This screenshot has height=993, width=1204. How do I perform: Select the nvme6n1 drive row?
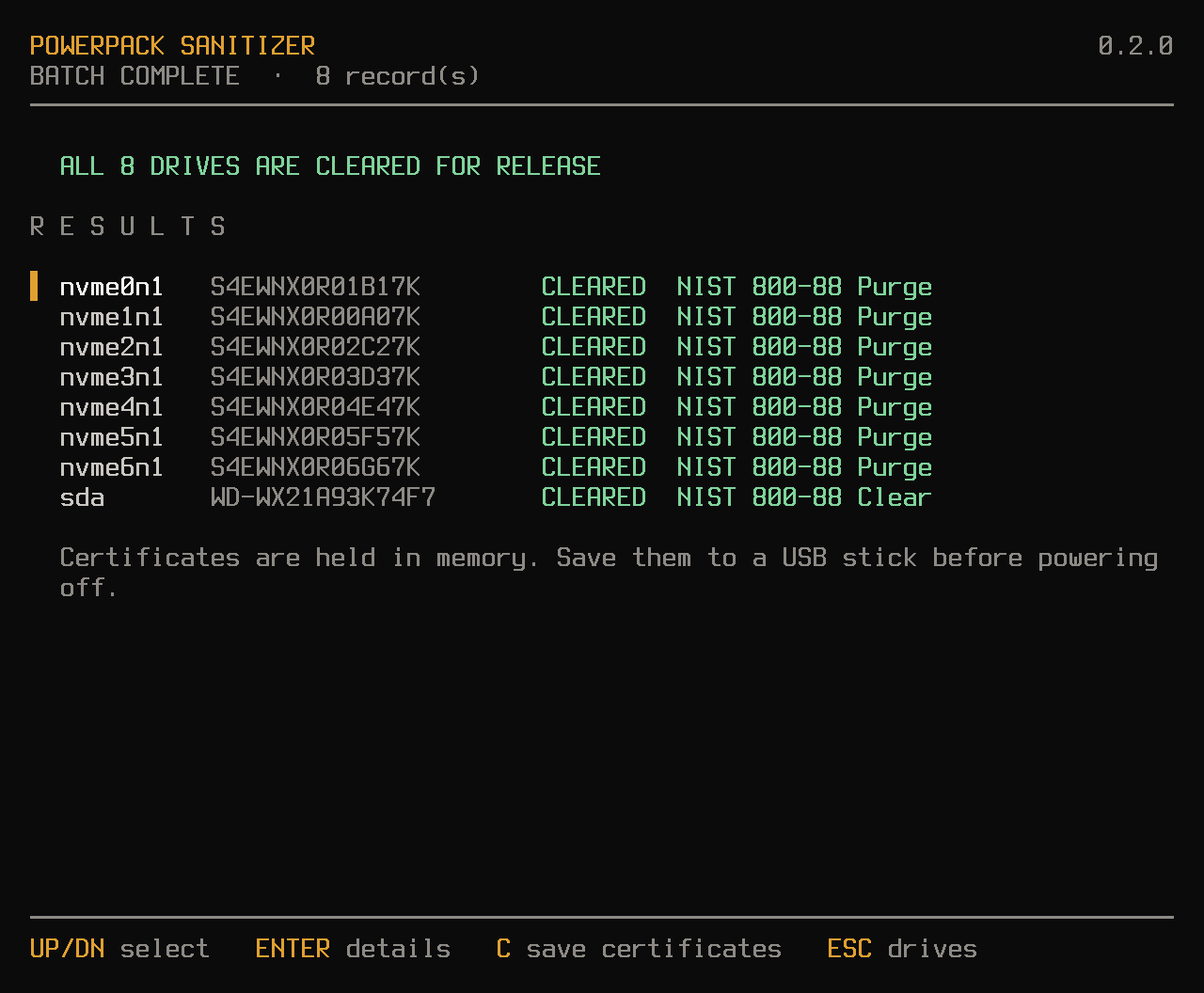(602, 466)
